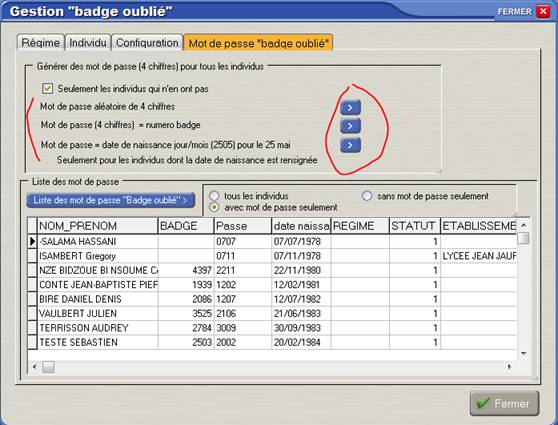Click the horizontal scrollbar thumb
This screenshot has height=425, width=558.
[x=48, y=367]
